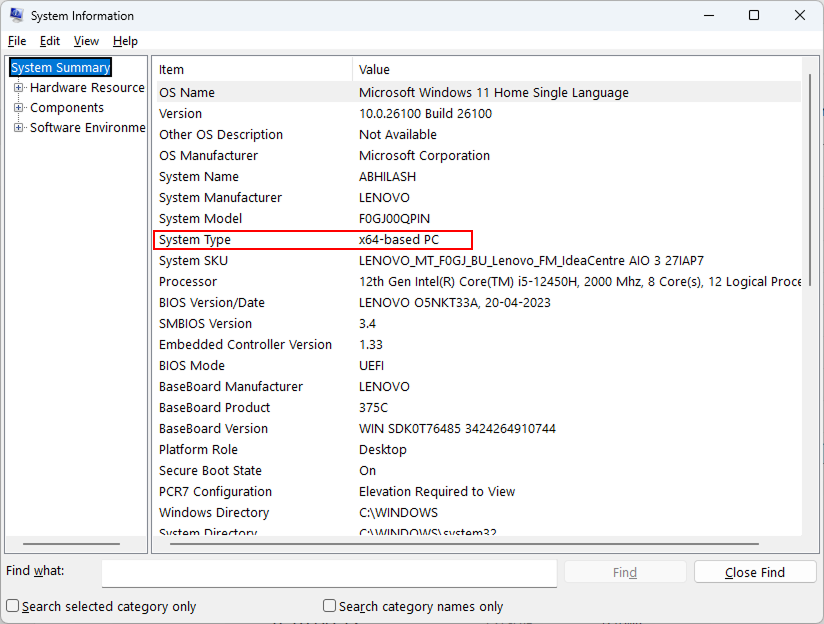
Task: Click the Elevation Required to View value
Action: tap(437, 492)
